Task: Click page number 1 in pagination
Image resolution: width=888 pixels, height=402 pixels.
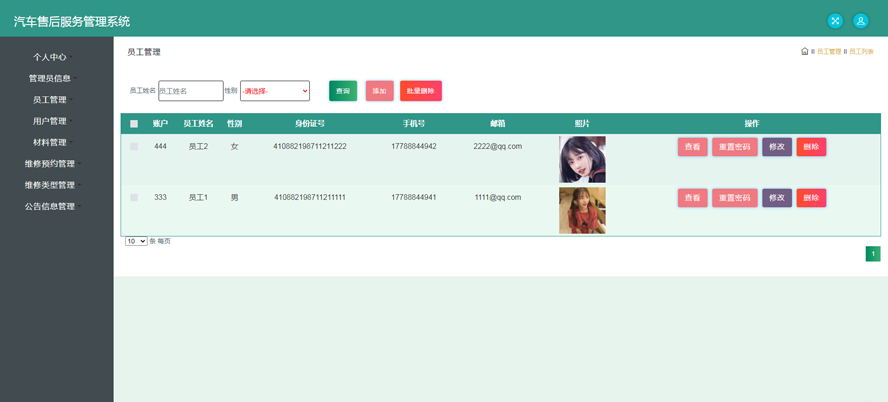Action: [873, 254]
